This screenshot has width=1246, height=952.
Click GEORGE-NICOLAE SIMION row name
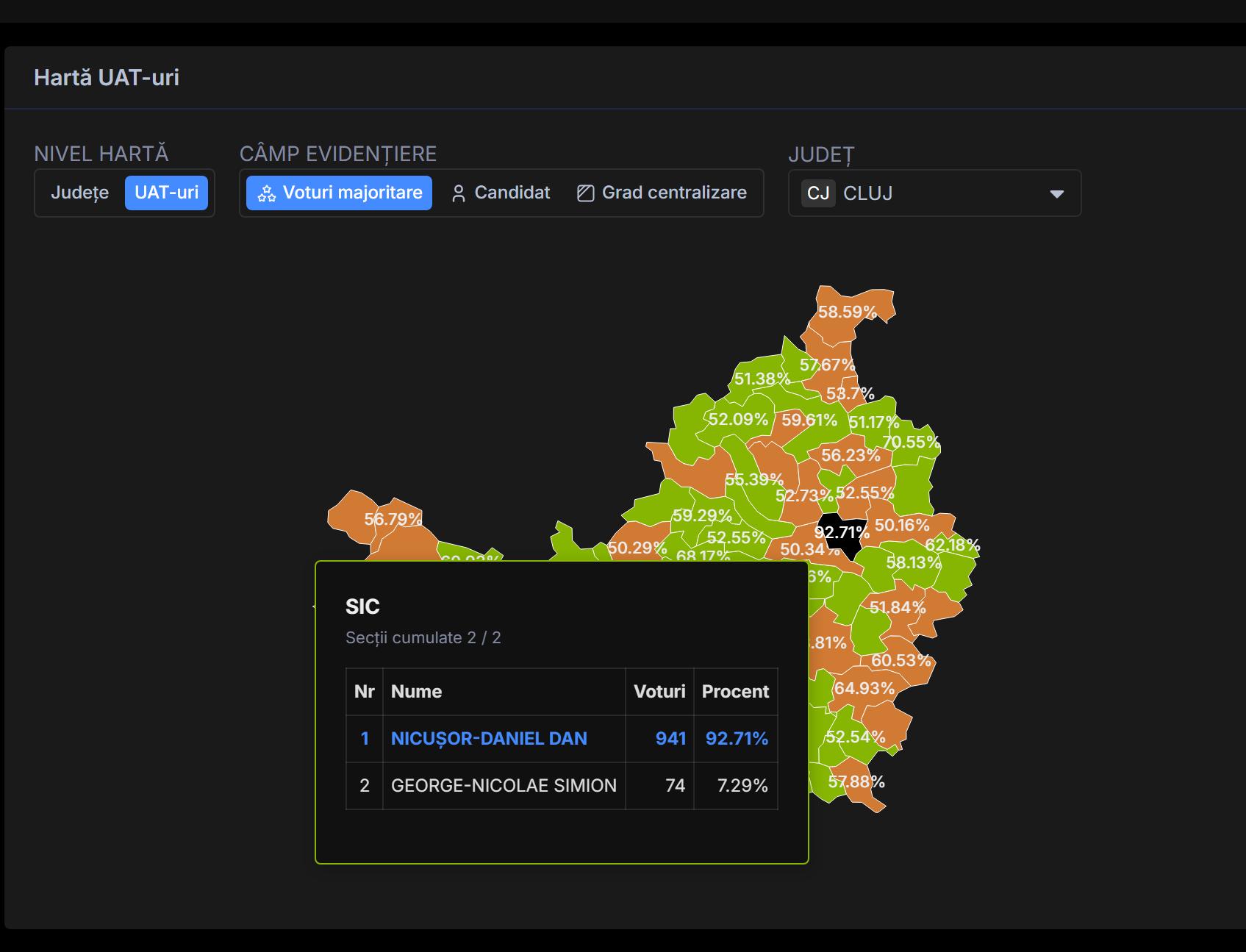[x=504, y=786]
